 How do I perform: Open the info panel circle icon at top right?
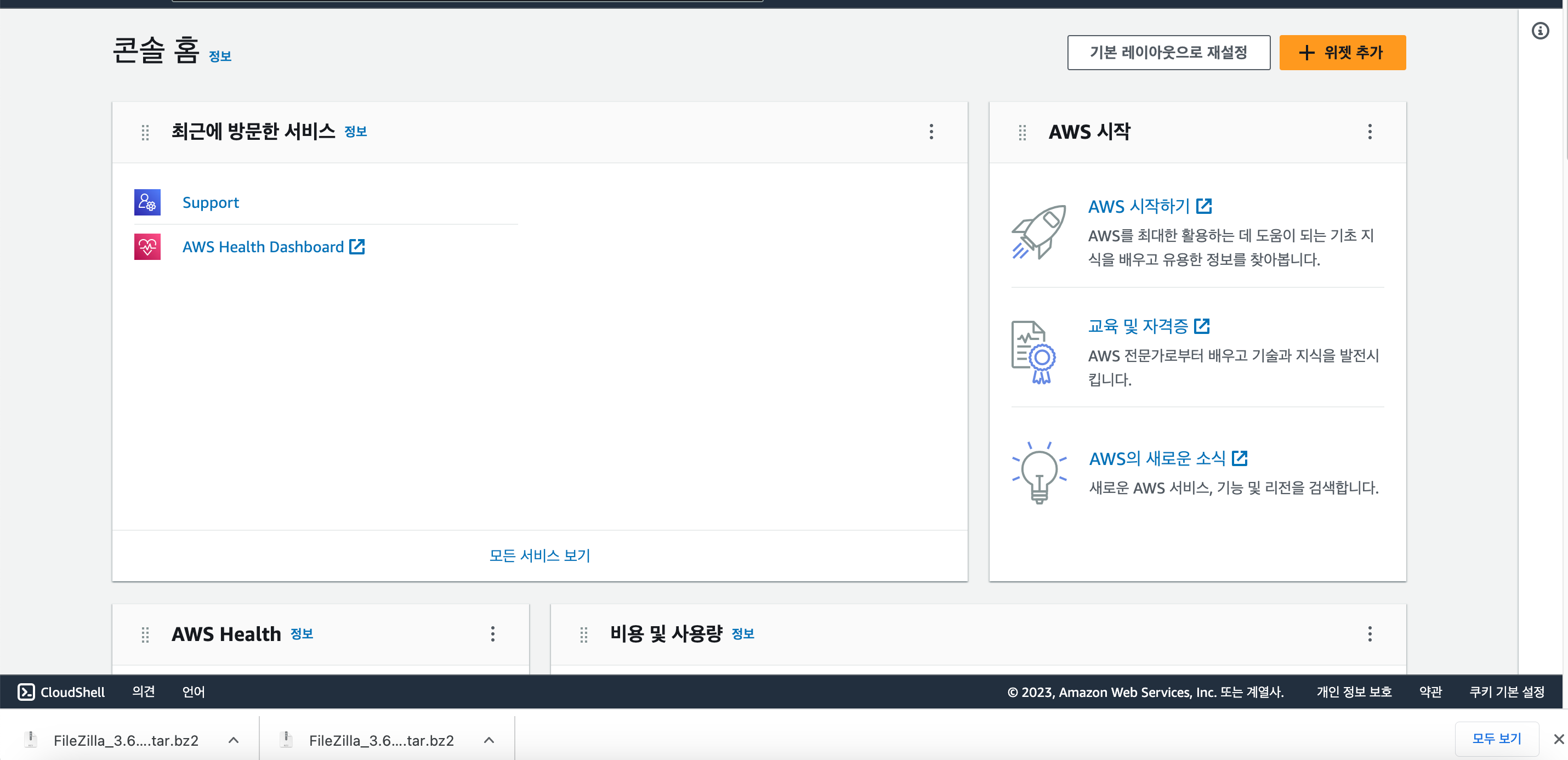1540,31
